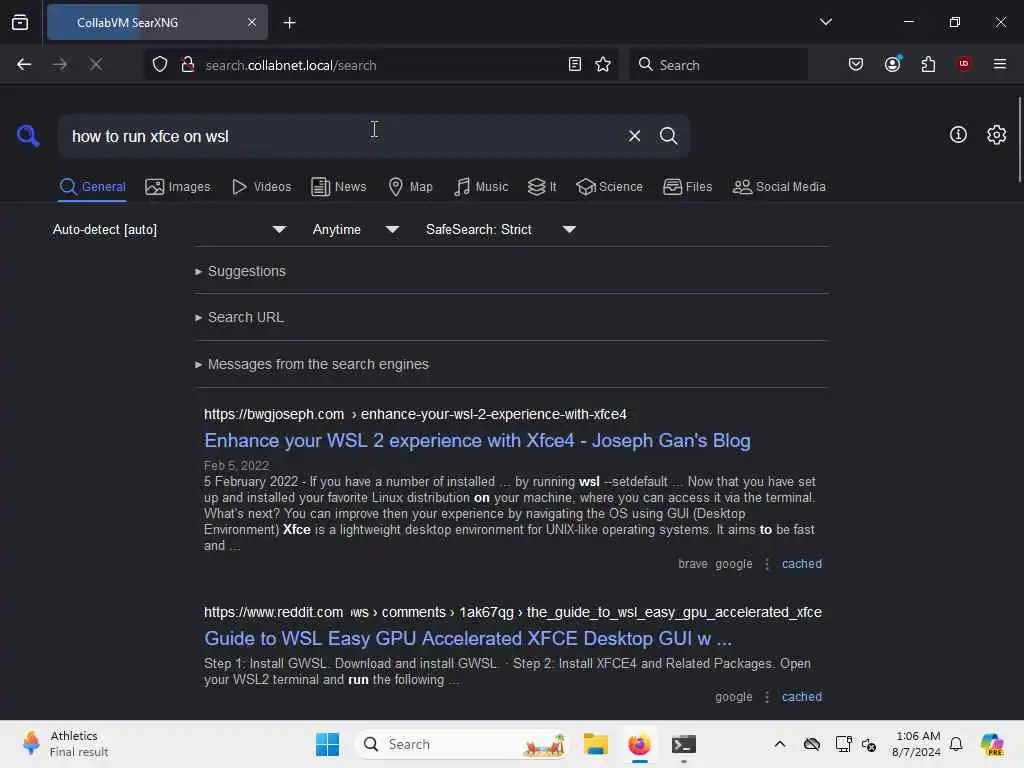This screenshot has width=1024, height=768.
Task: Stop loading the page
Action: click(95, 64)
